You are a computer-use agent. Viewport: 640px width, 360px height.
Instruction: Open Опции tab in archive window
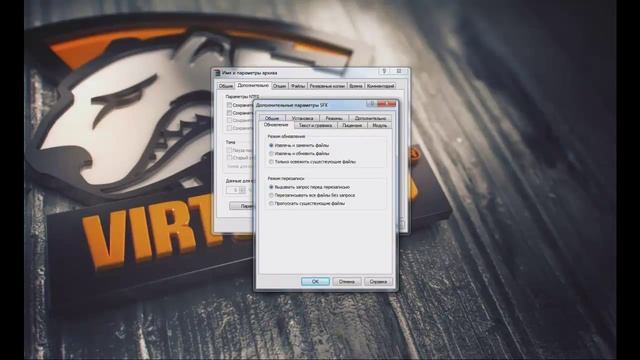(280, 86)
